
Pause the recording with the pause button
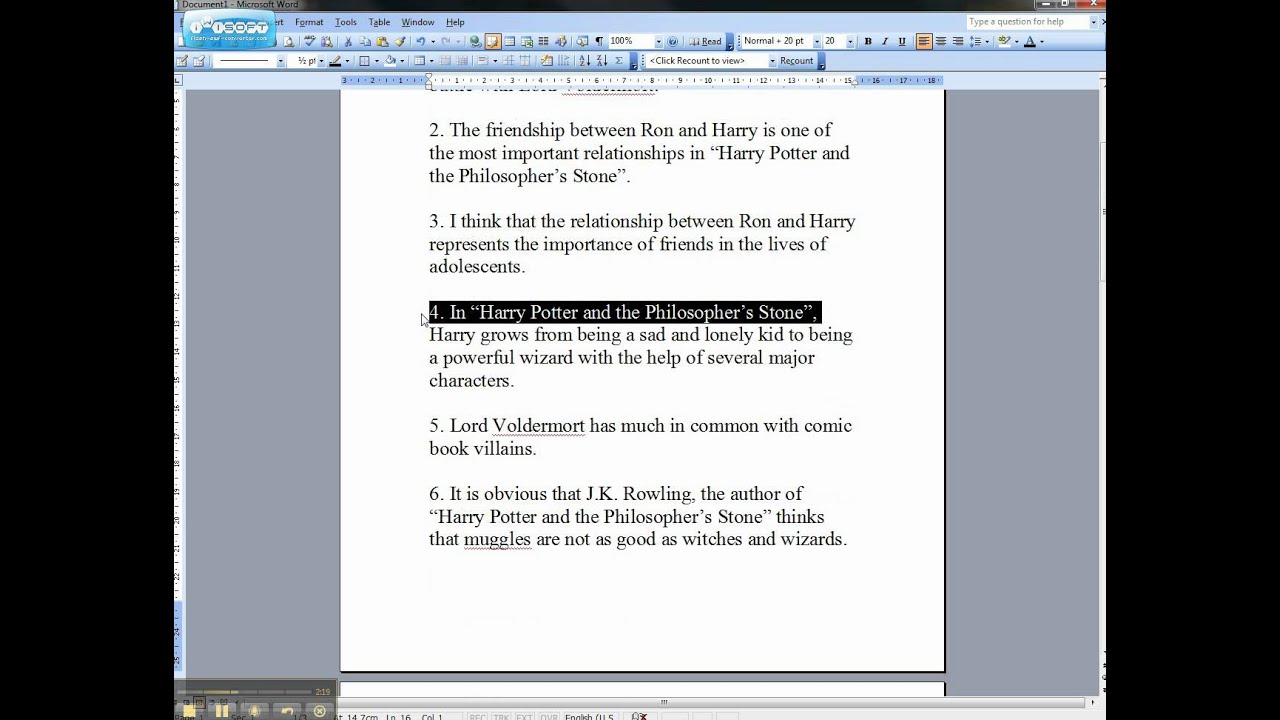click(x=222, y=711)
